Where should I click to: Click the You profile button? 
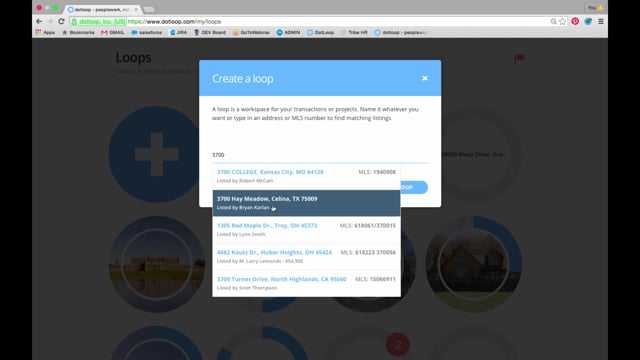tap(595, 8)
